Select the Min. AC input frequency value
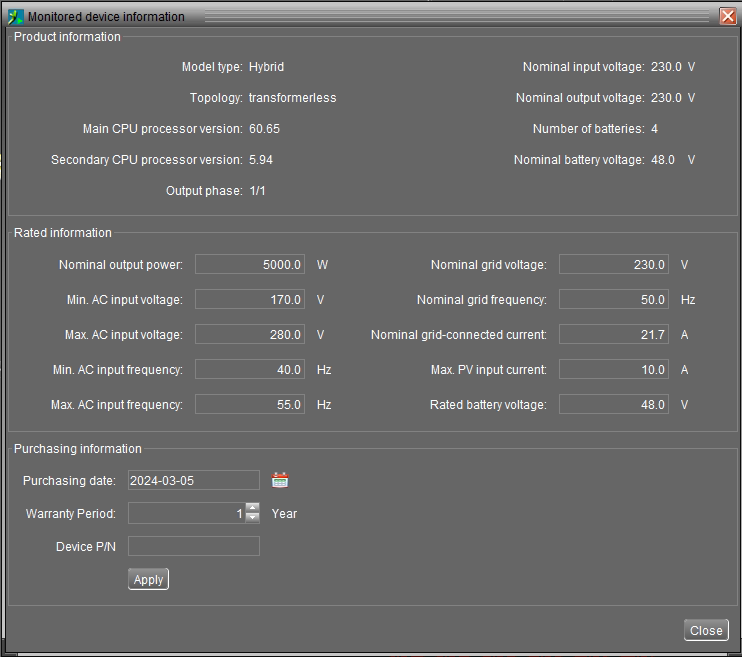The width and height of the screenshot is (742, 657). click(249, 369)
